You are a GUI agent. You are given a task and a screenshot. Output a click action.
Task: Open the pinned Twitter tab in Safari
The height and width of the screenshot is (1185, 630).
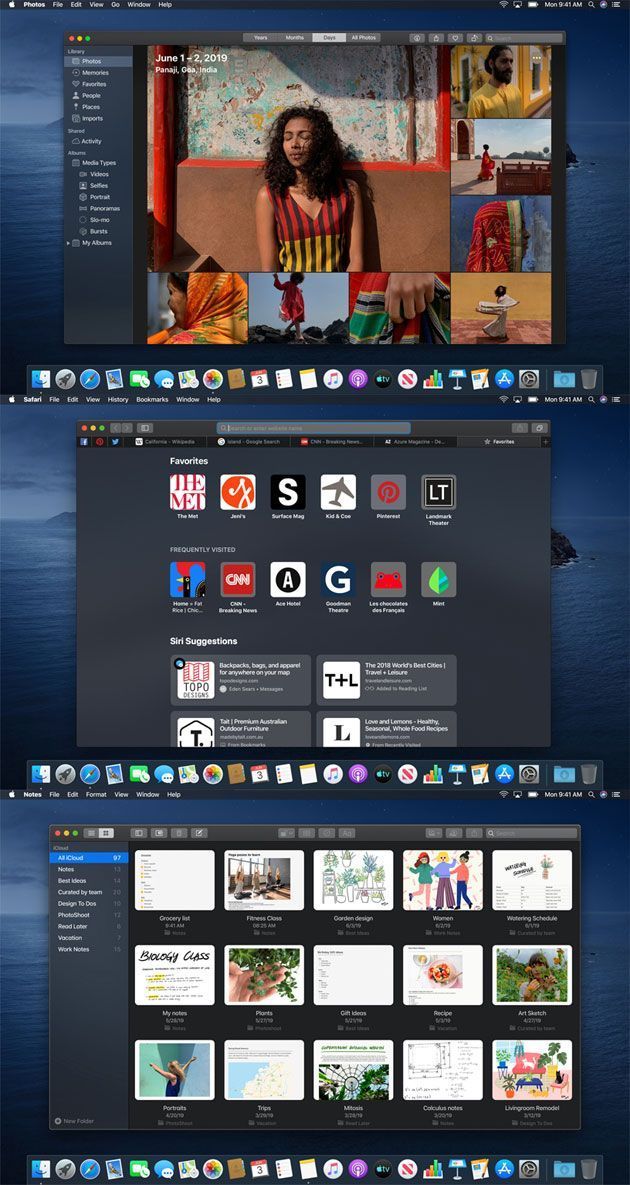(x=115, y=441)
